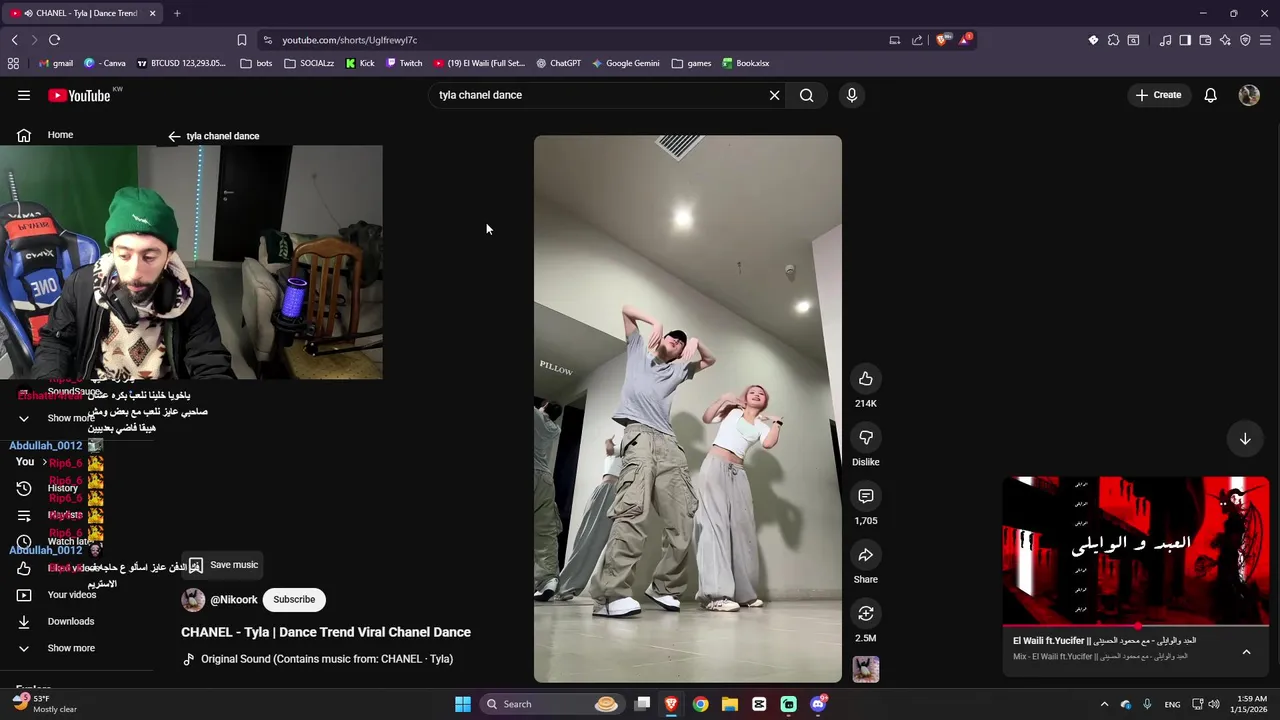Open Brave Wallet icon
The width and height of the screenshot is (1280, 720).
1205,40
